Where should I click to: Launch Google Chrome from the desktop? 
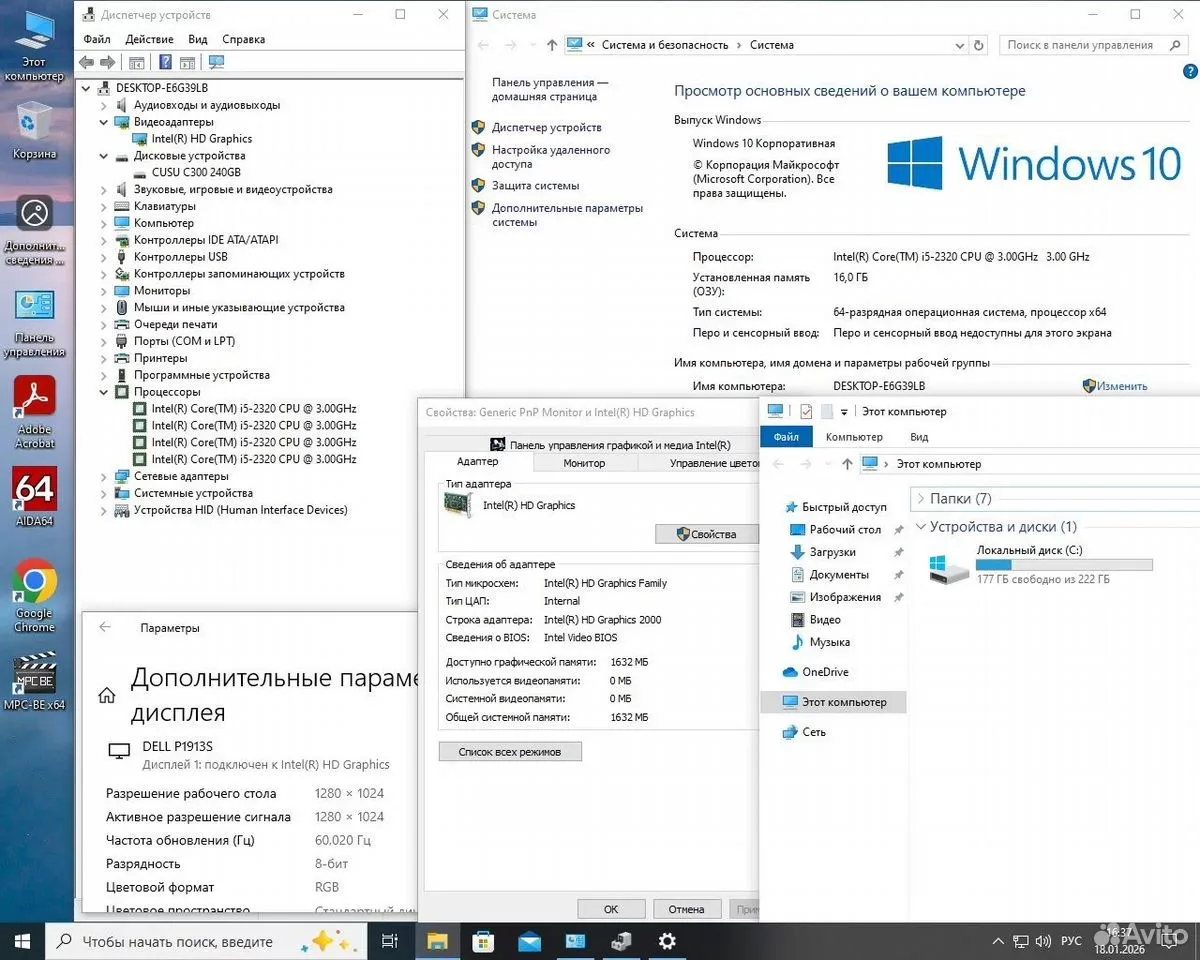point(34,596)
